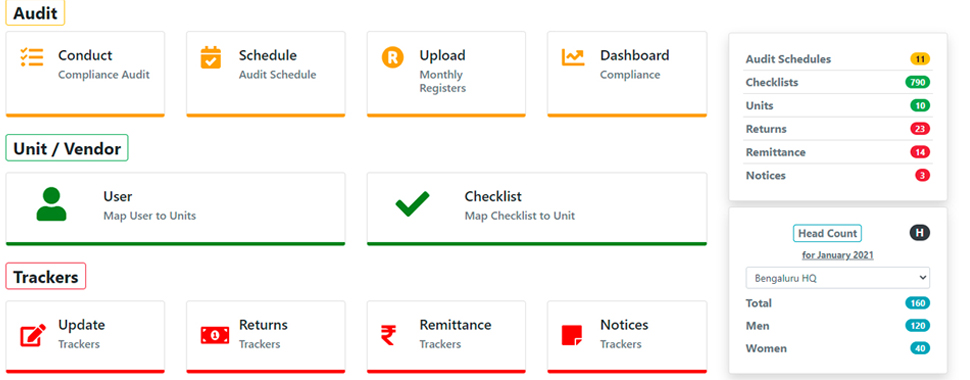The width and height of the screenshot is (970, 380).
Task: Click the Remittance rupee icon
Action: click(388, 335)
